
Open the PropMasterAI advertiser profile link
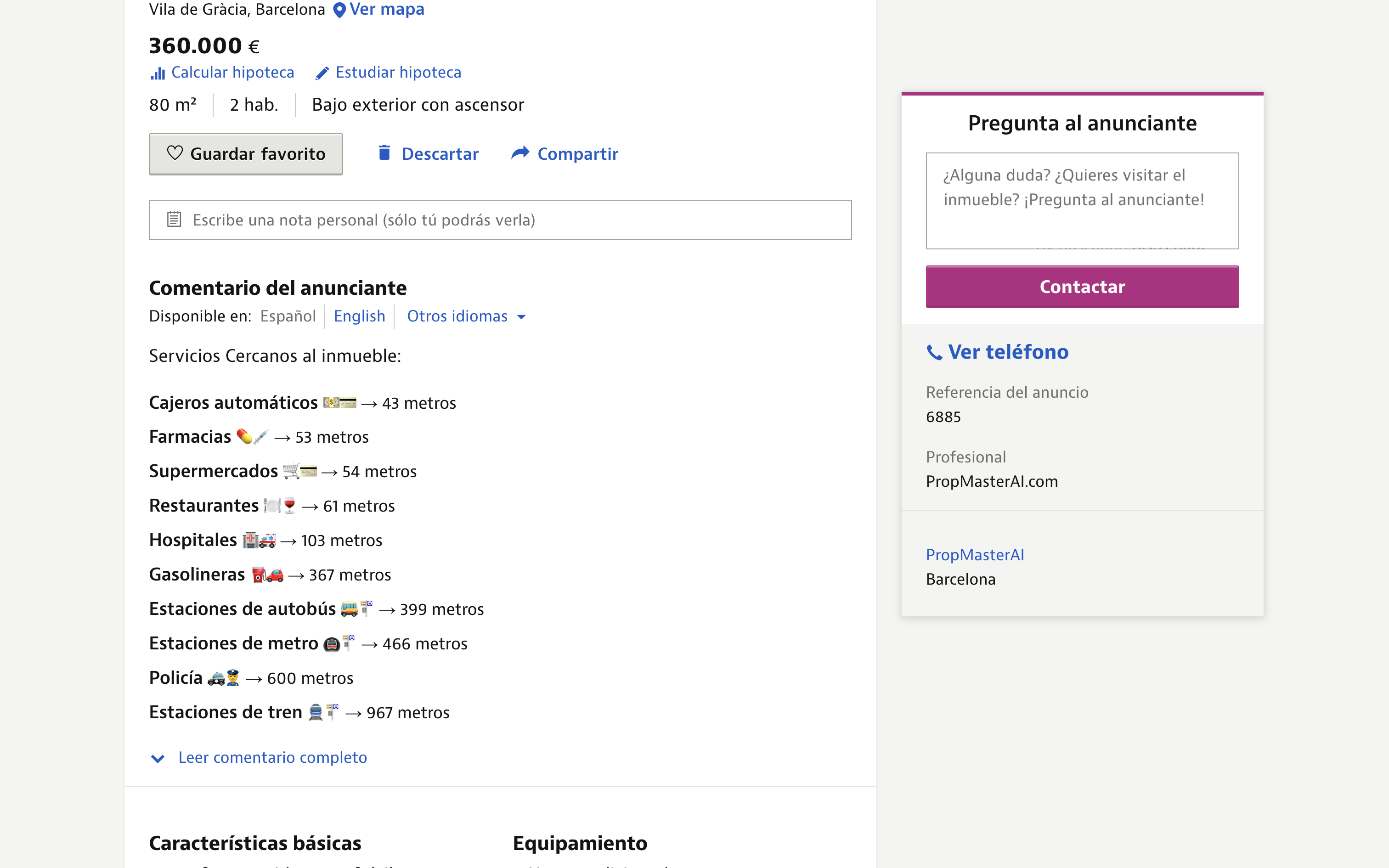[x=975, y=555]
